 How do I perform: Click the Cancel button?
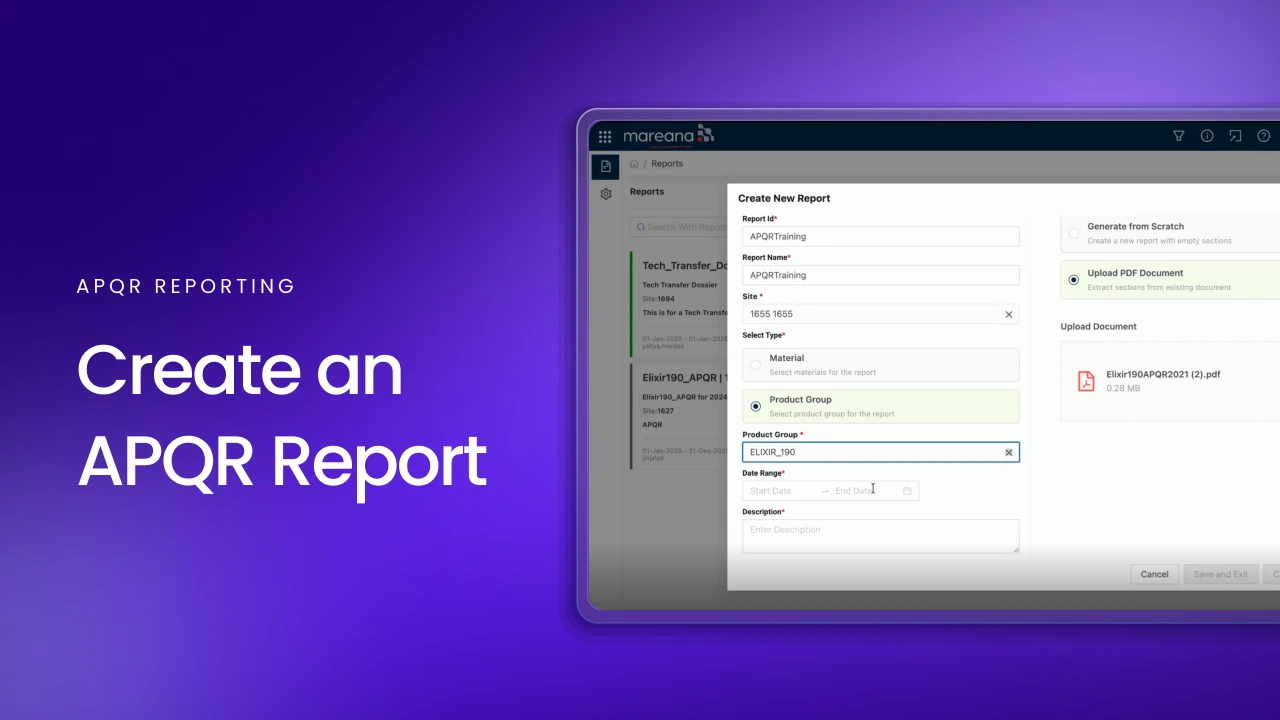1154,574
